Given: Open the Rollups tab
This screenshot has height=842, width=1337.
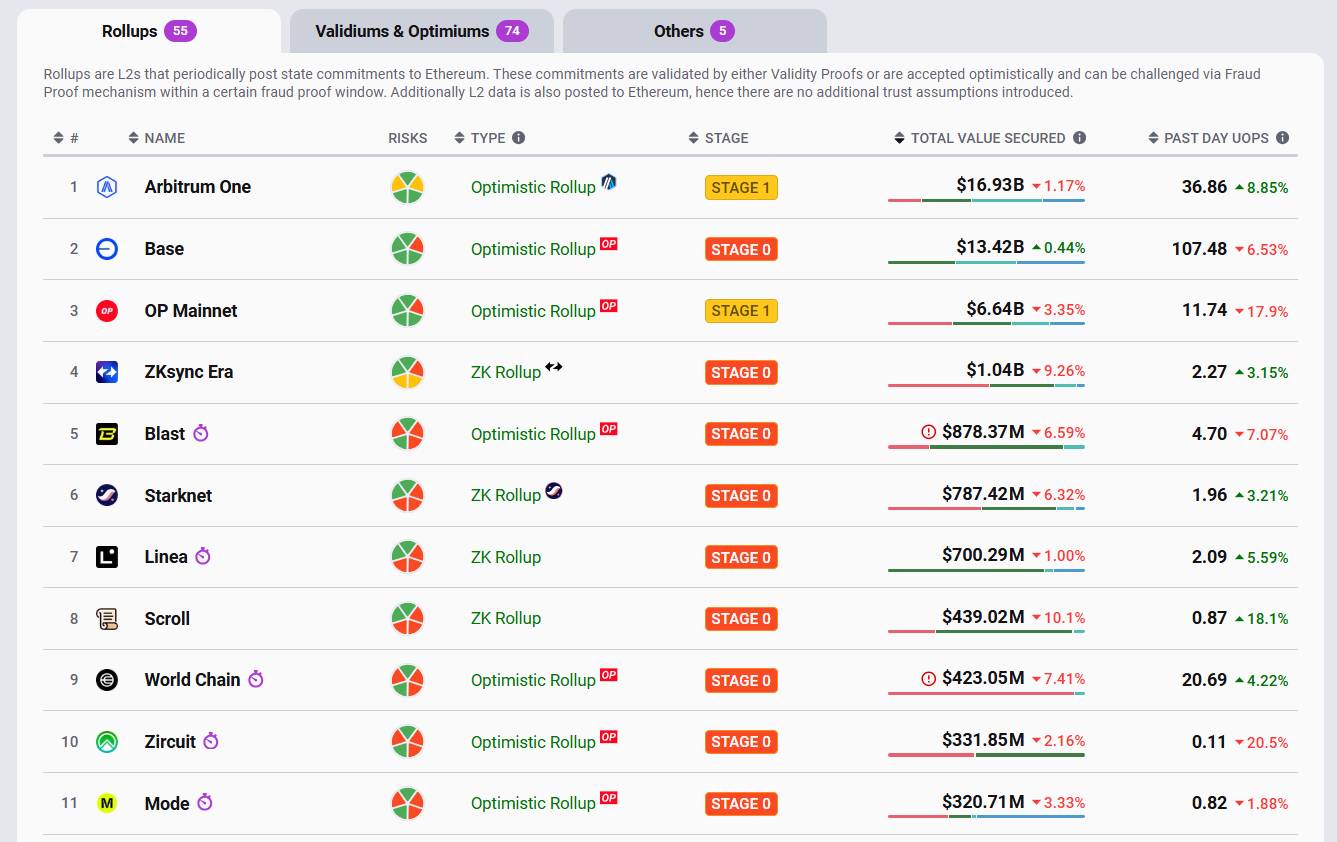Looking at the screenshot, I should click(x=149, y=31).
